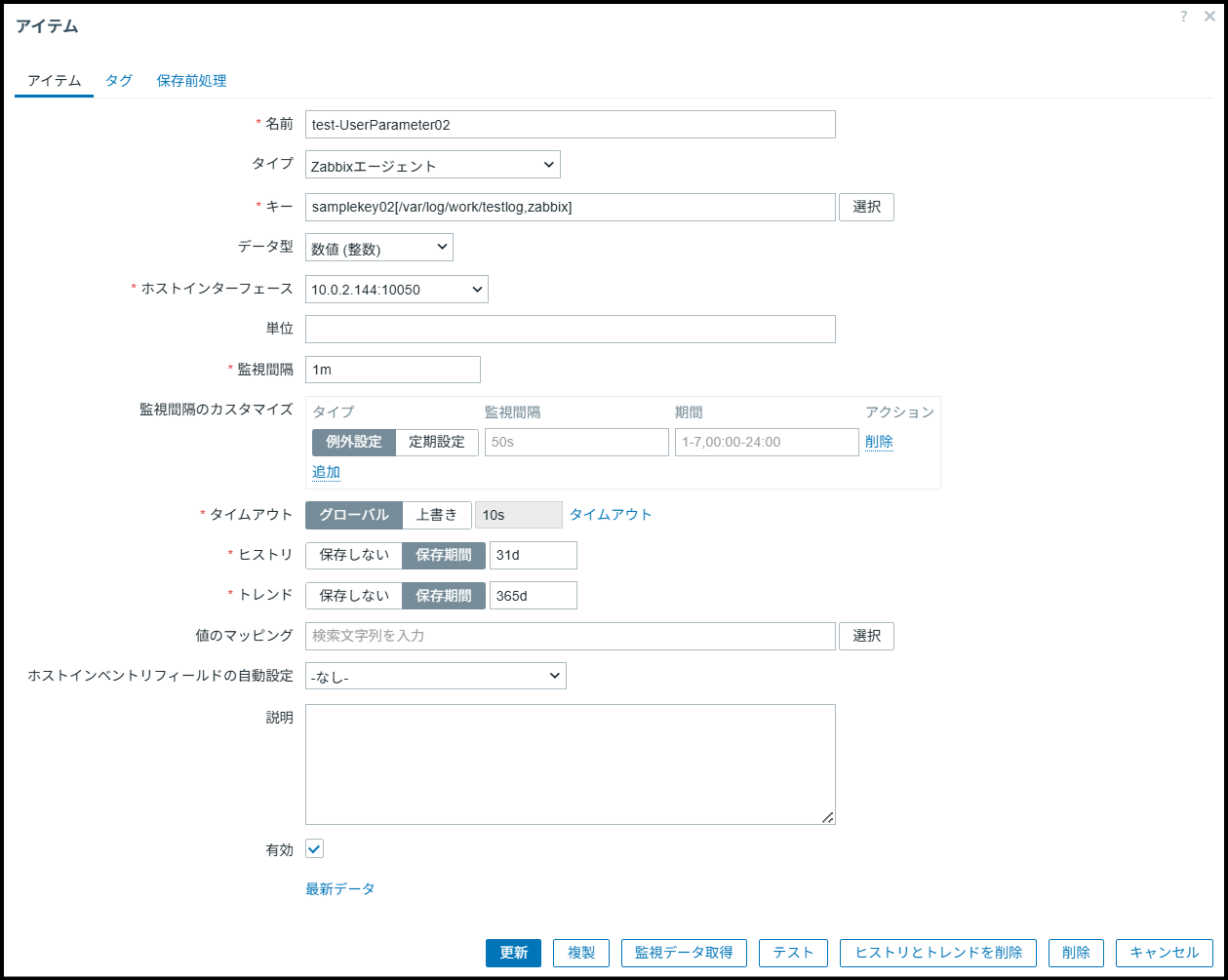Screen dimensions: 1228x980
Task: Expand the データ型 dropdown
Action: tap(378, 248)
